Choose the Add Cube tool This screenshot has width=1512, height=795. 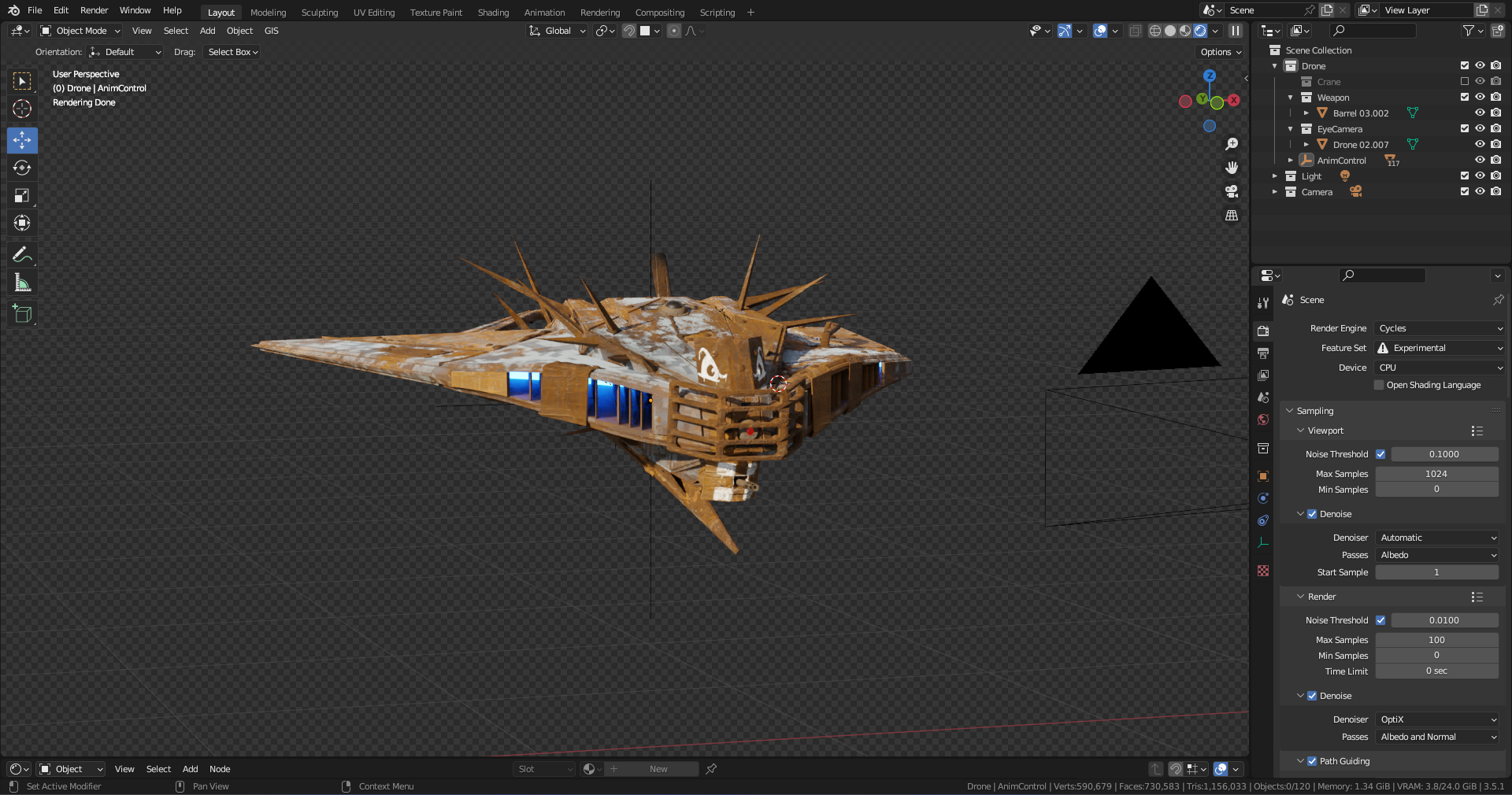click(x=22, y=314)
